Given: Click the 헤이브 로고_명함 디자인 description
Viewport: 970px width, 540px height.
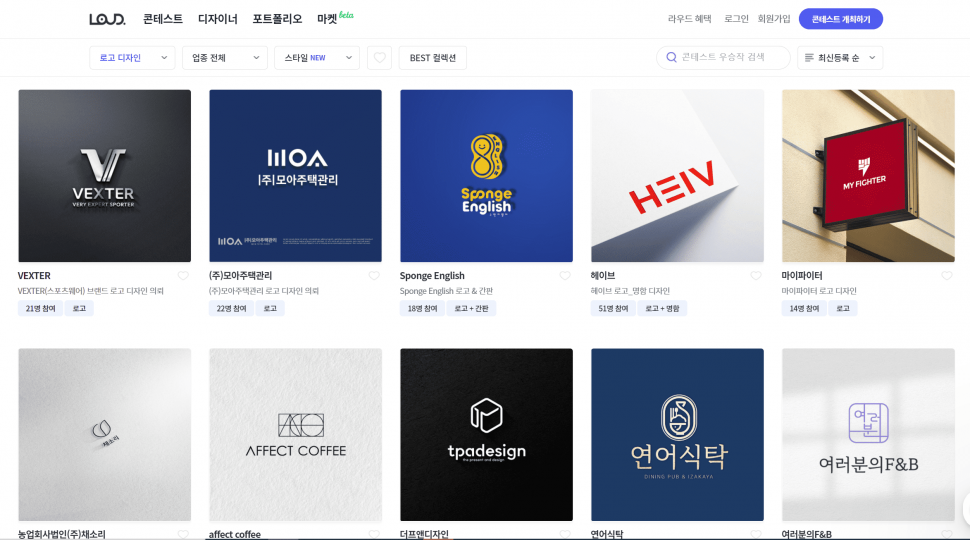Looking at the screenshot, I should coord(630,291).
